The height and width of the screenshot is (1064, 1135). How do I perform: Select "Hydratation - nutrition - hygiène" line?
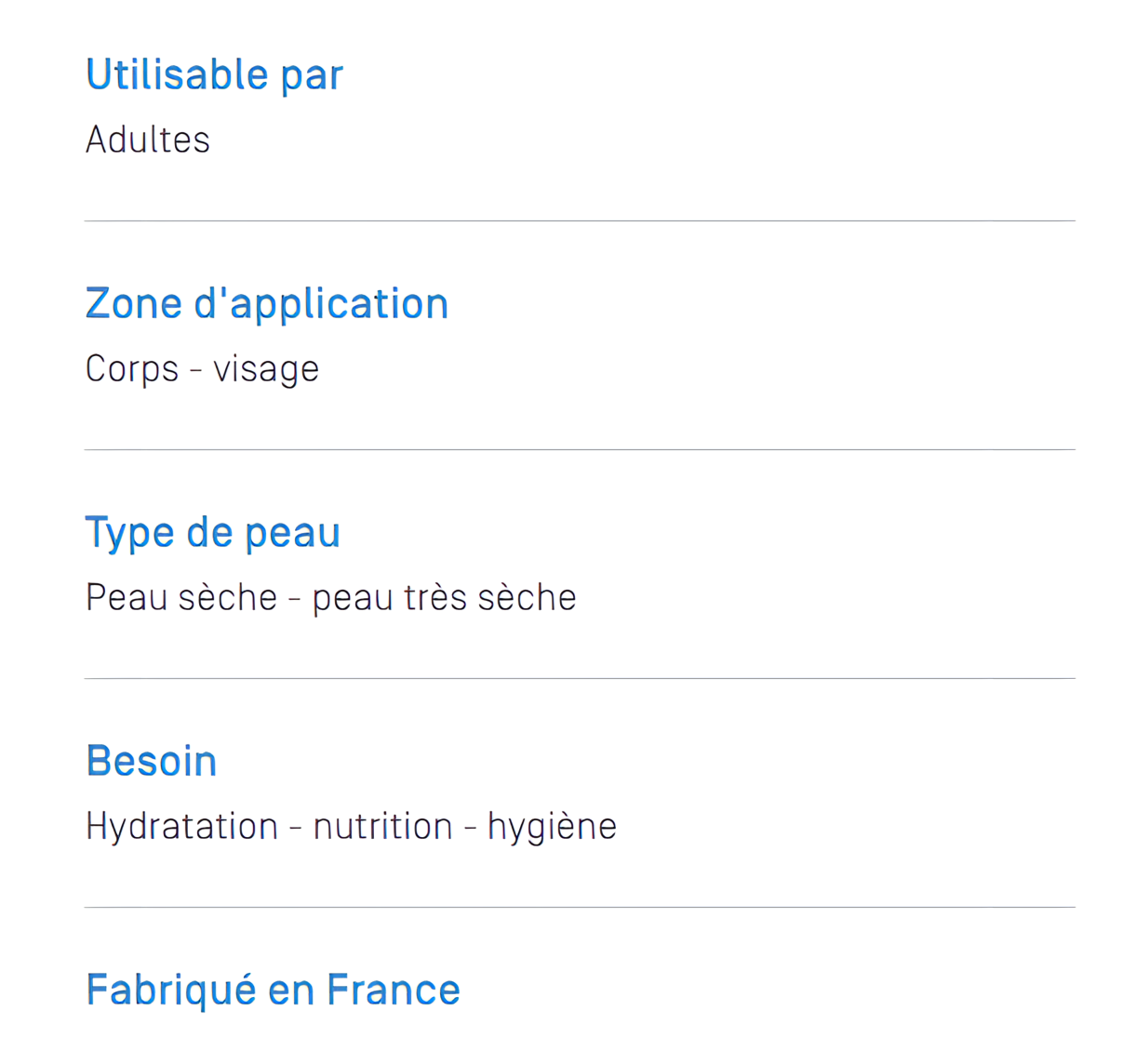[x=351, y=827]
